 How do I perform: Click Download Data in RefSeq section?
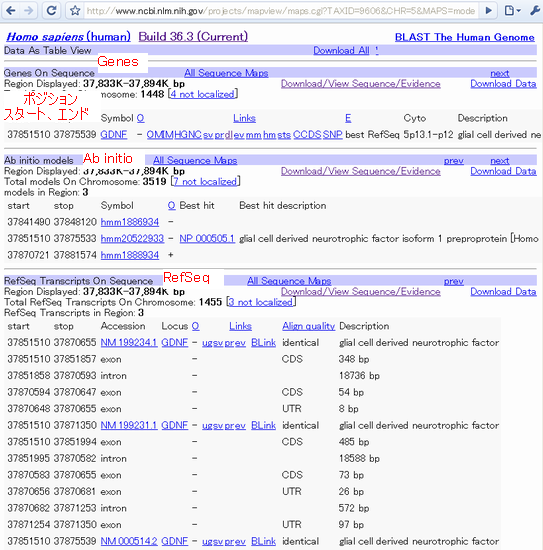pos(503,291)
